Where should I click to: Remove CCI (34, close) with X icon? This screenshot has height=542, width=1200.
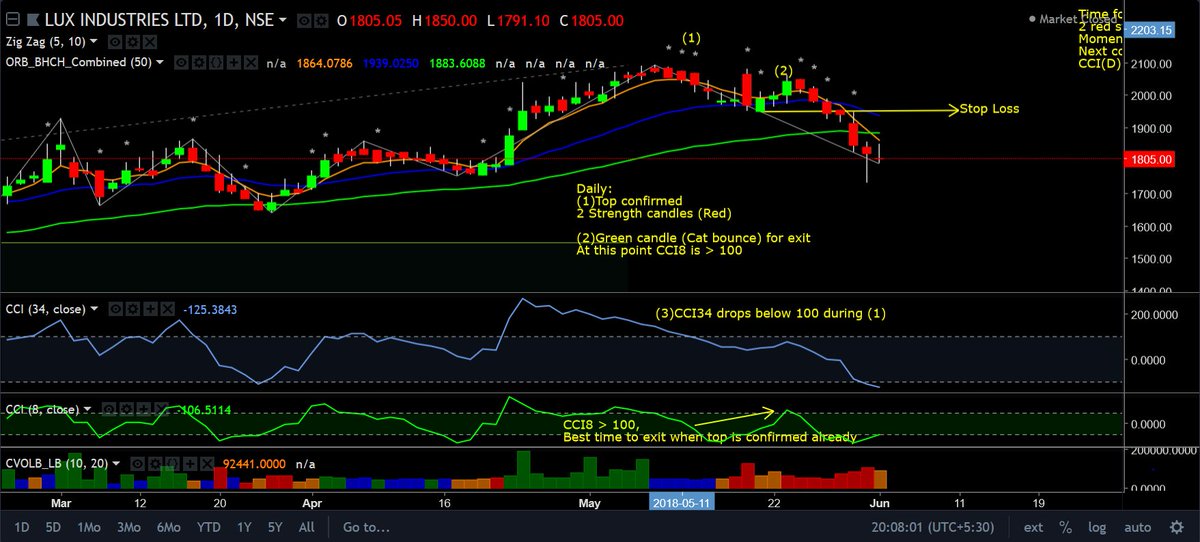(168, 309)
